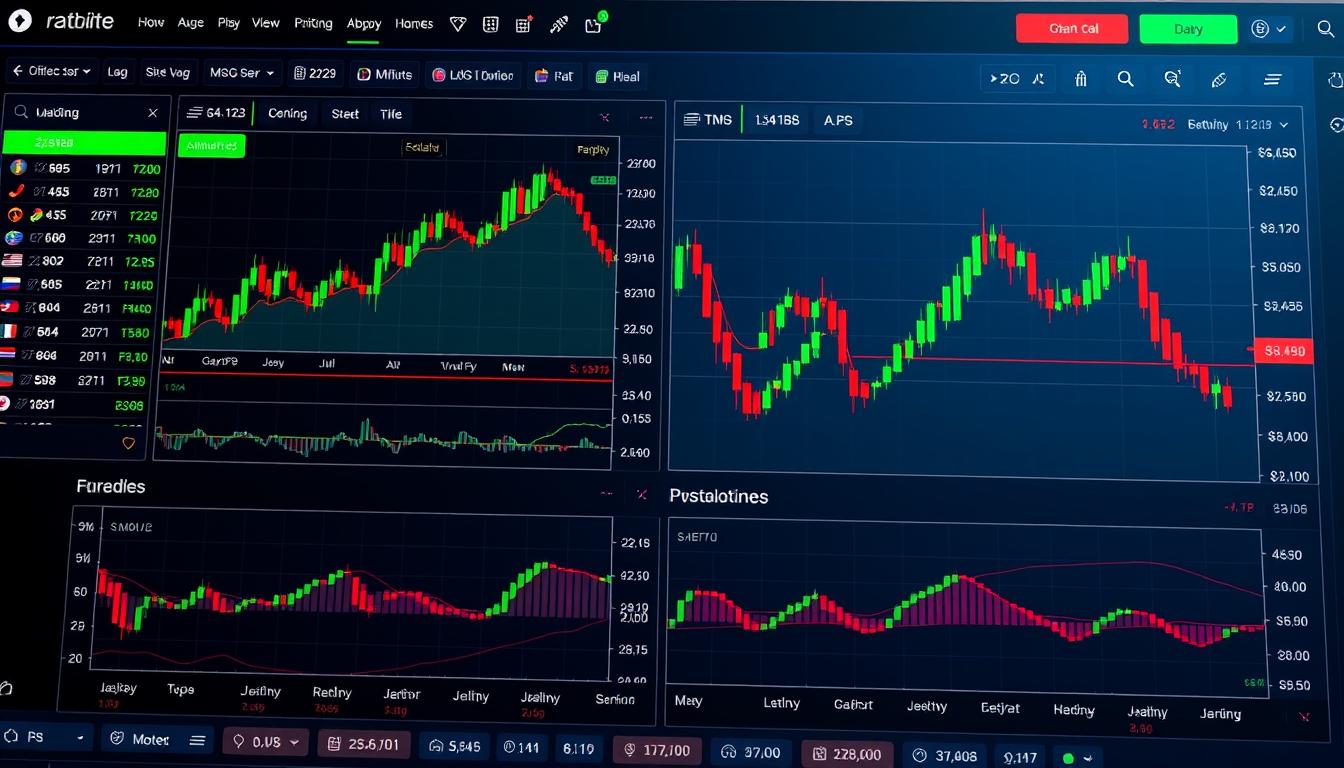
Task: Toggle the green Alimunites chart button
Action: click(x=211, y=146)
